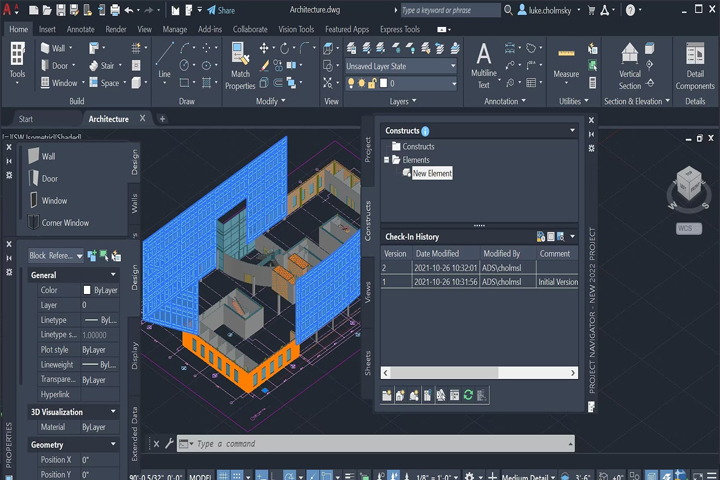Viewport: 720px width, 480px height.
Task: Collapse the Geometry properties section
Action: coord(113,444)
